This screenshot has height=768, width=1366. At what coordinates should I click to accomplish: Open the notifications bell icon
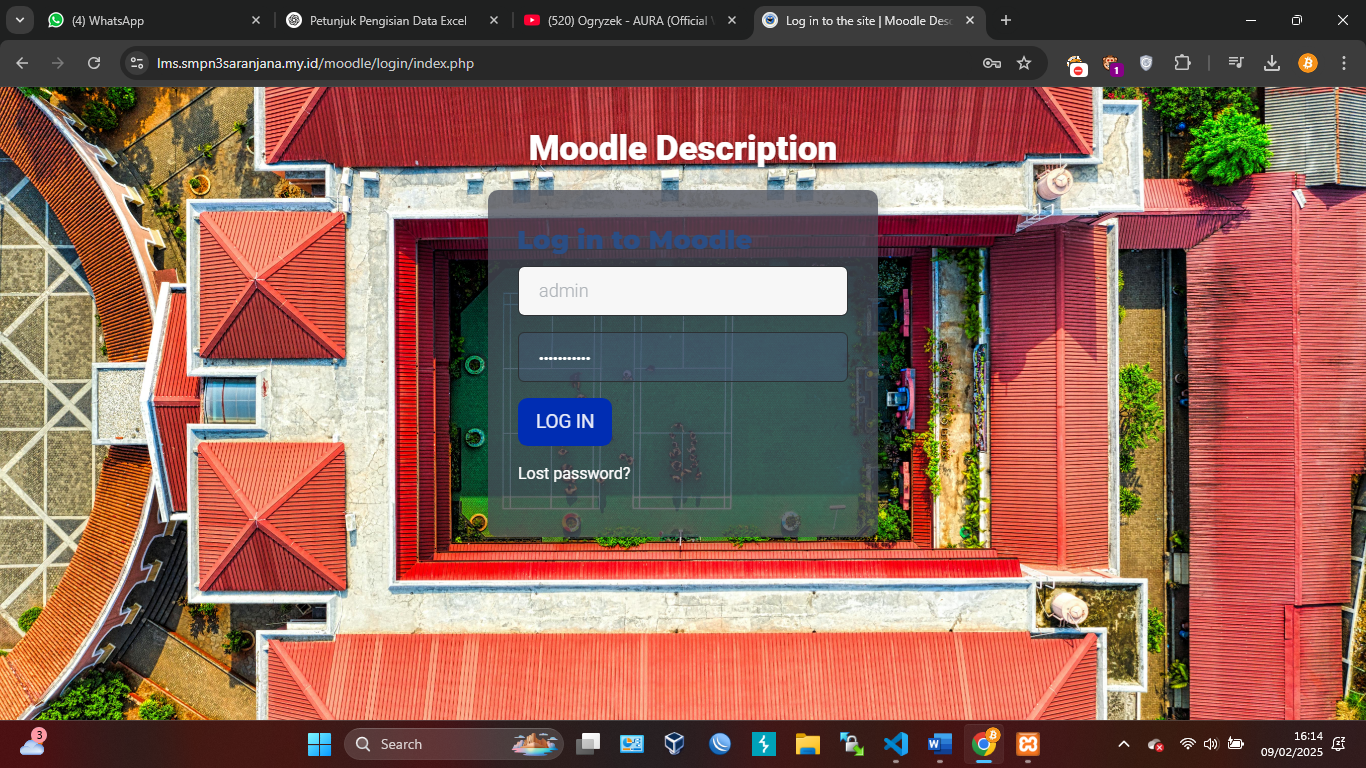[1339, 744]
